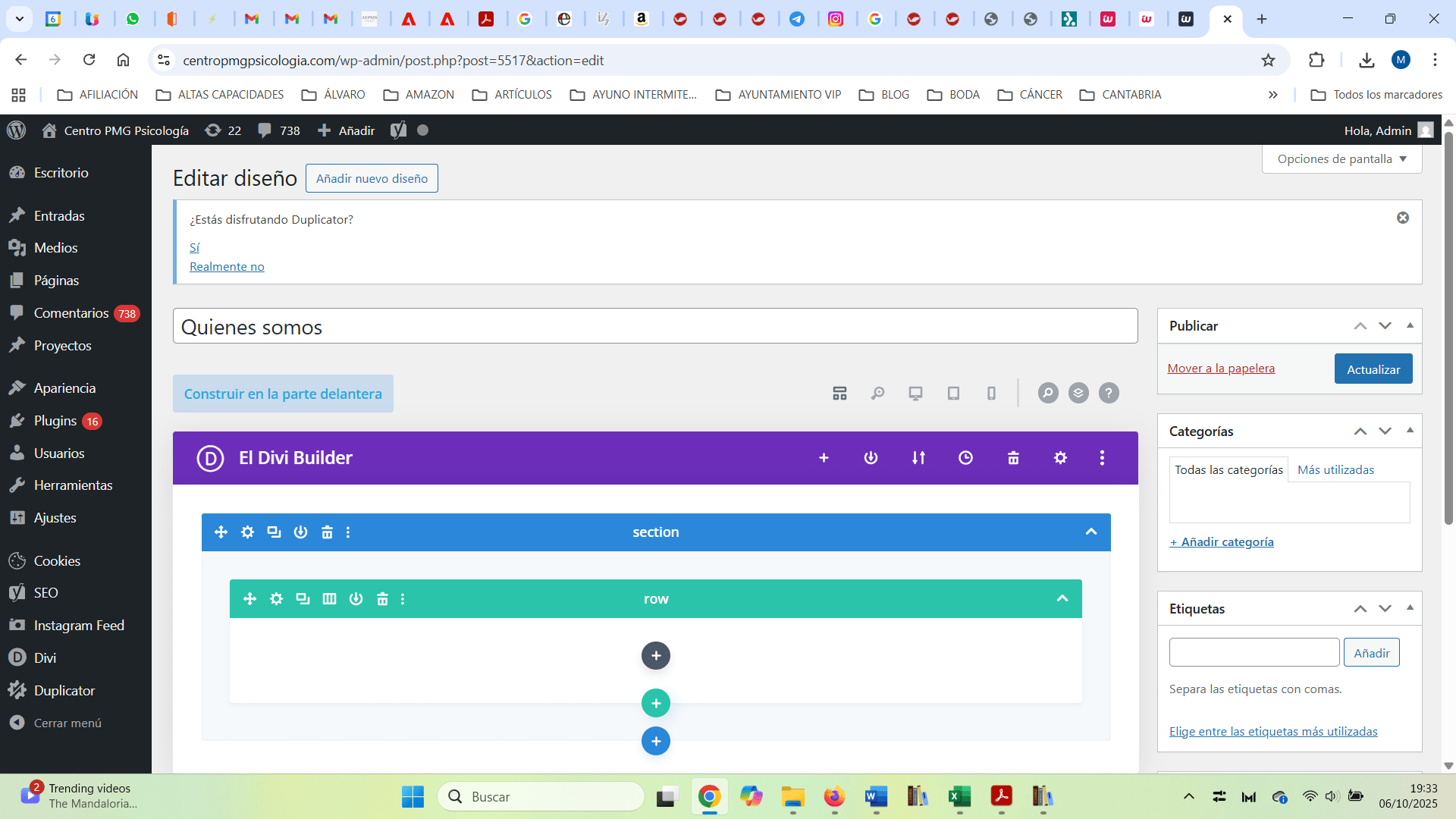Open Divi Builder history clock icon

[965, 458]
